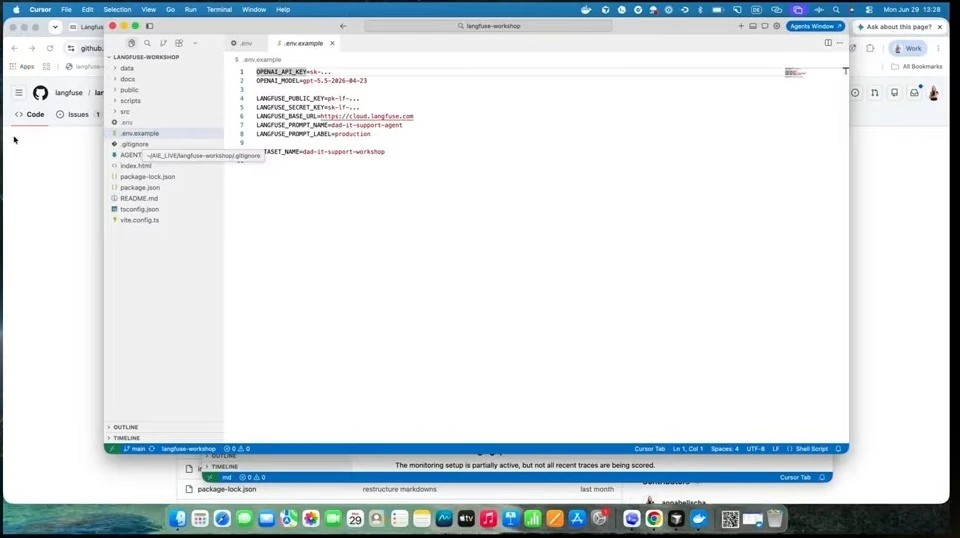Open the Explorer view icon in the sidebar
Screen dimensions: 960x538
(x=131, y=43)
